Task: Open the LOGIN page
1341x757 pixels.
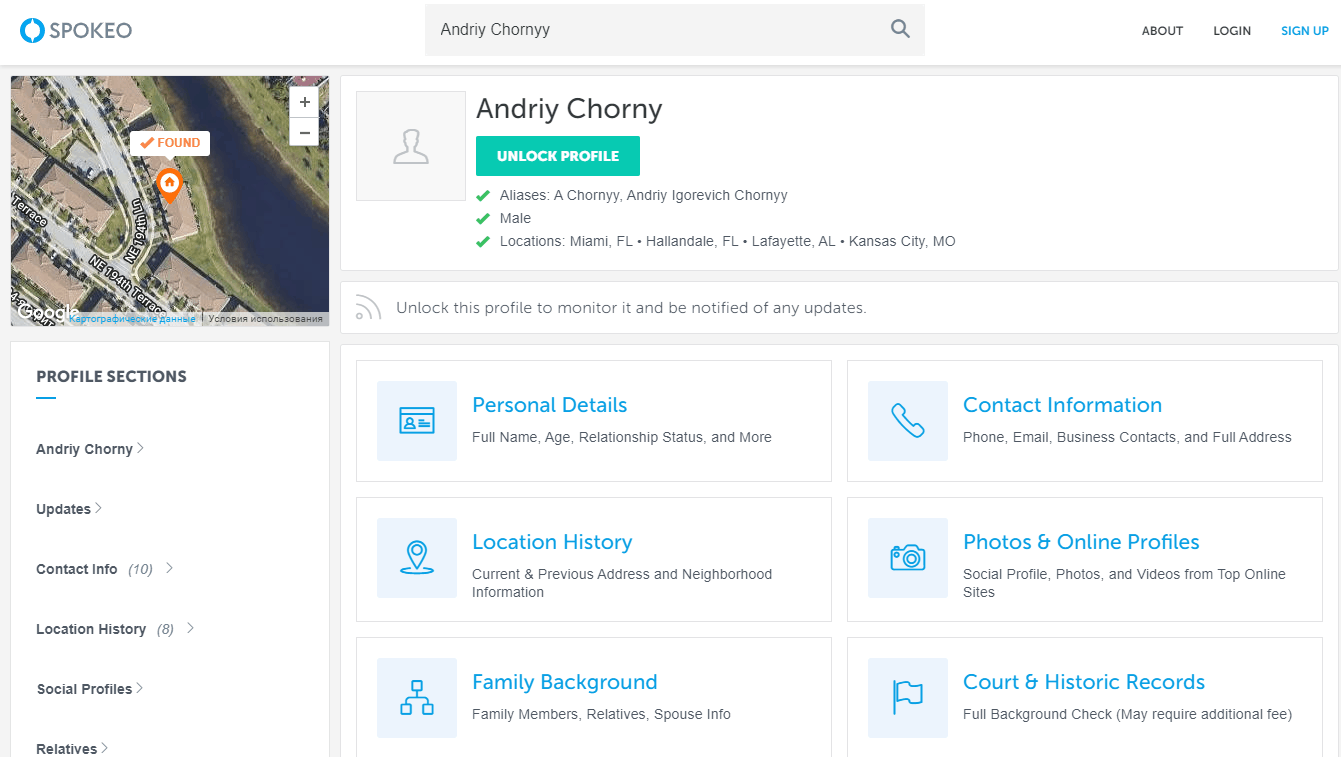Action: tap(1232, 31)
